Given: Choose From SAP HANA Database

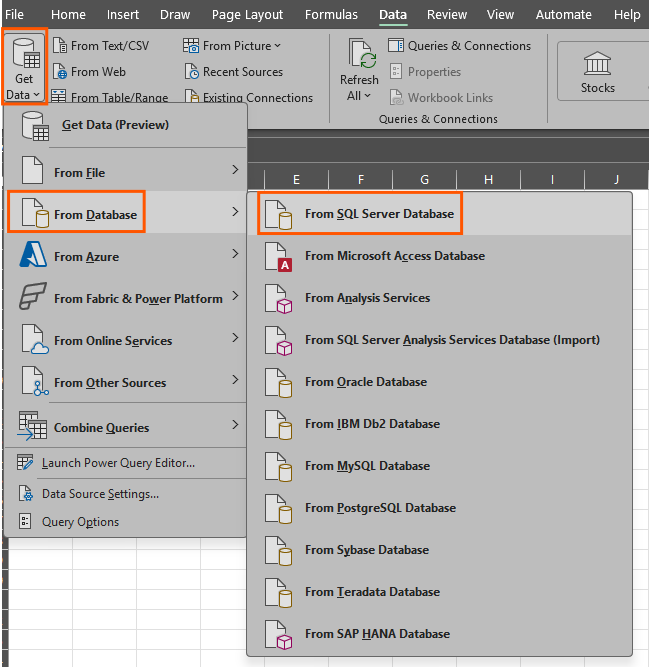Looking at the screenshot, I should coord(439,634).
